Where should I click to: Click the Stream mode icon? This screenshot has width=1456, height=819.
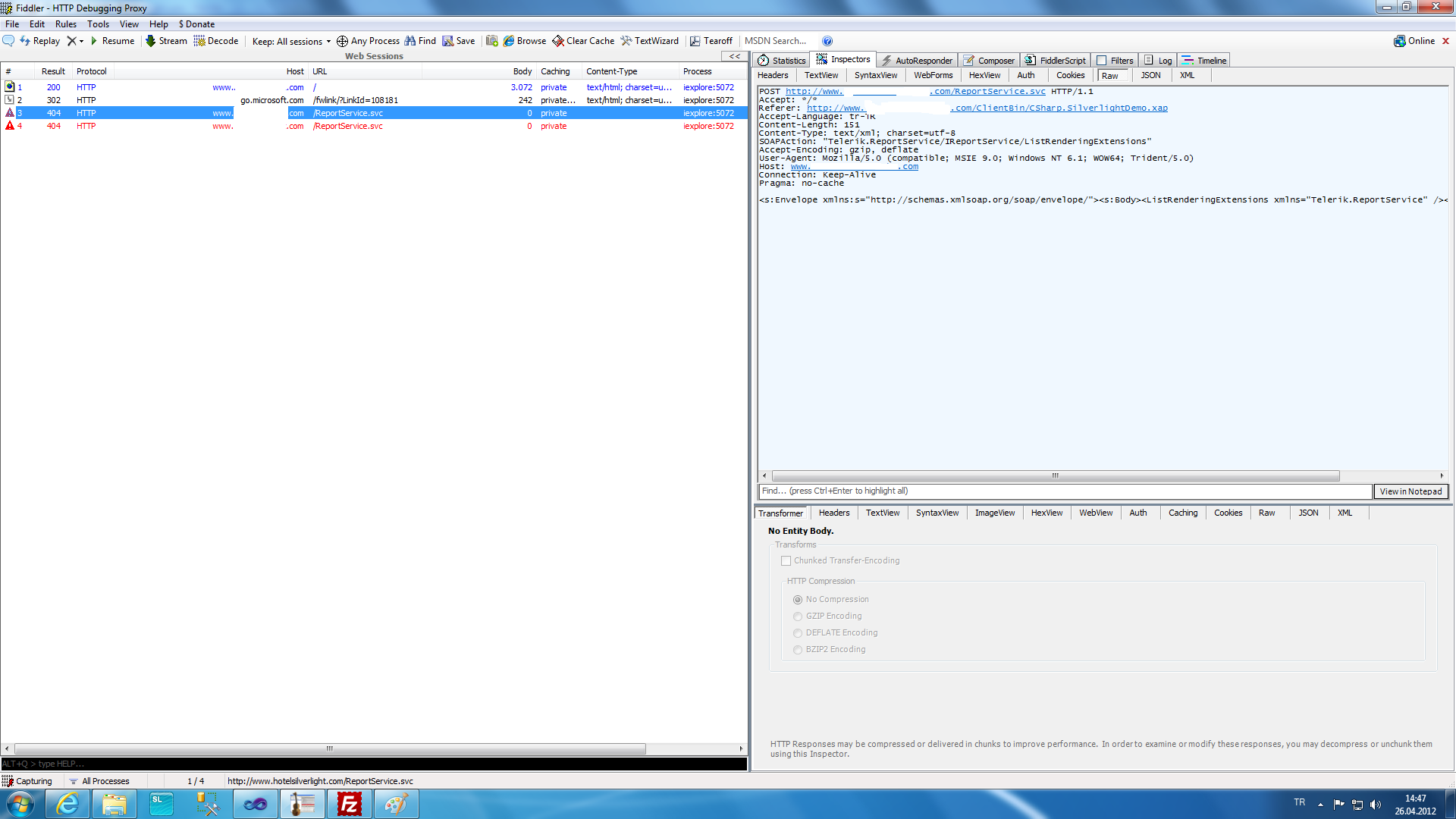(x=151, y=41)
